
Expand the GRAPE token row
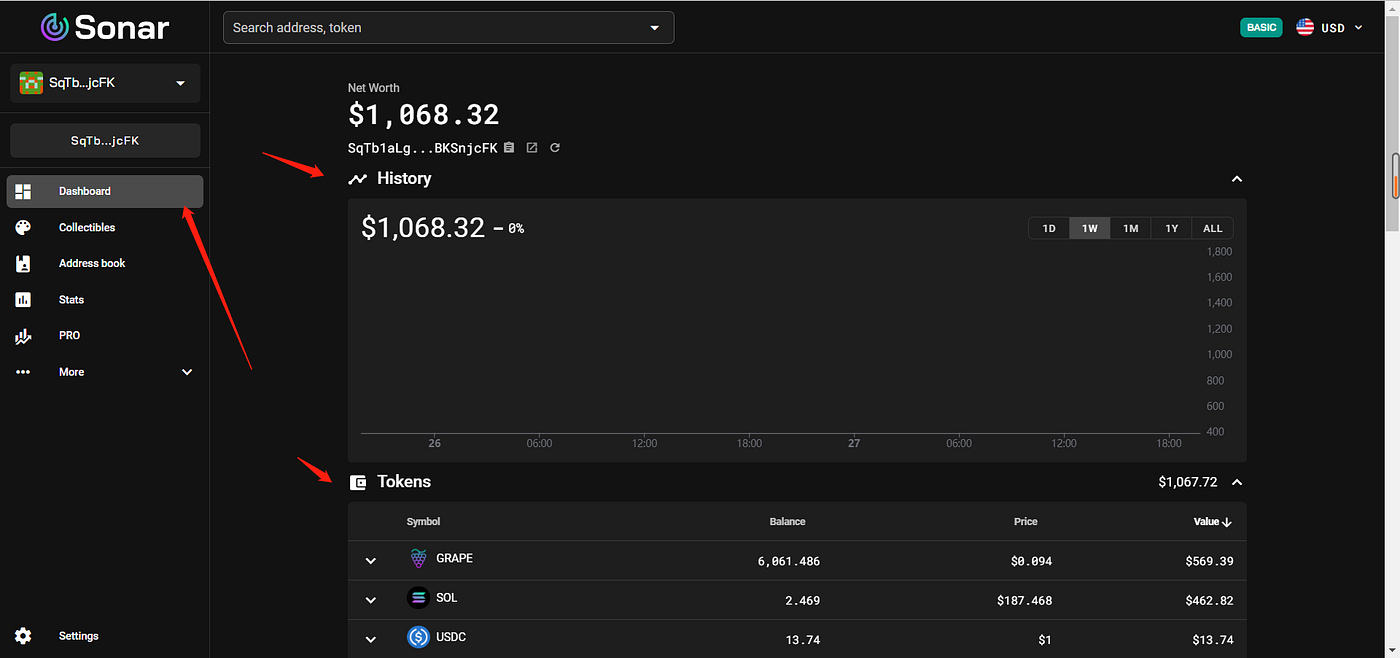pyautogui.click(x=371, y=561)
